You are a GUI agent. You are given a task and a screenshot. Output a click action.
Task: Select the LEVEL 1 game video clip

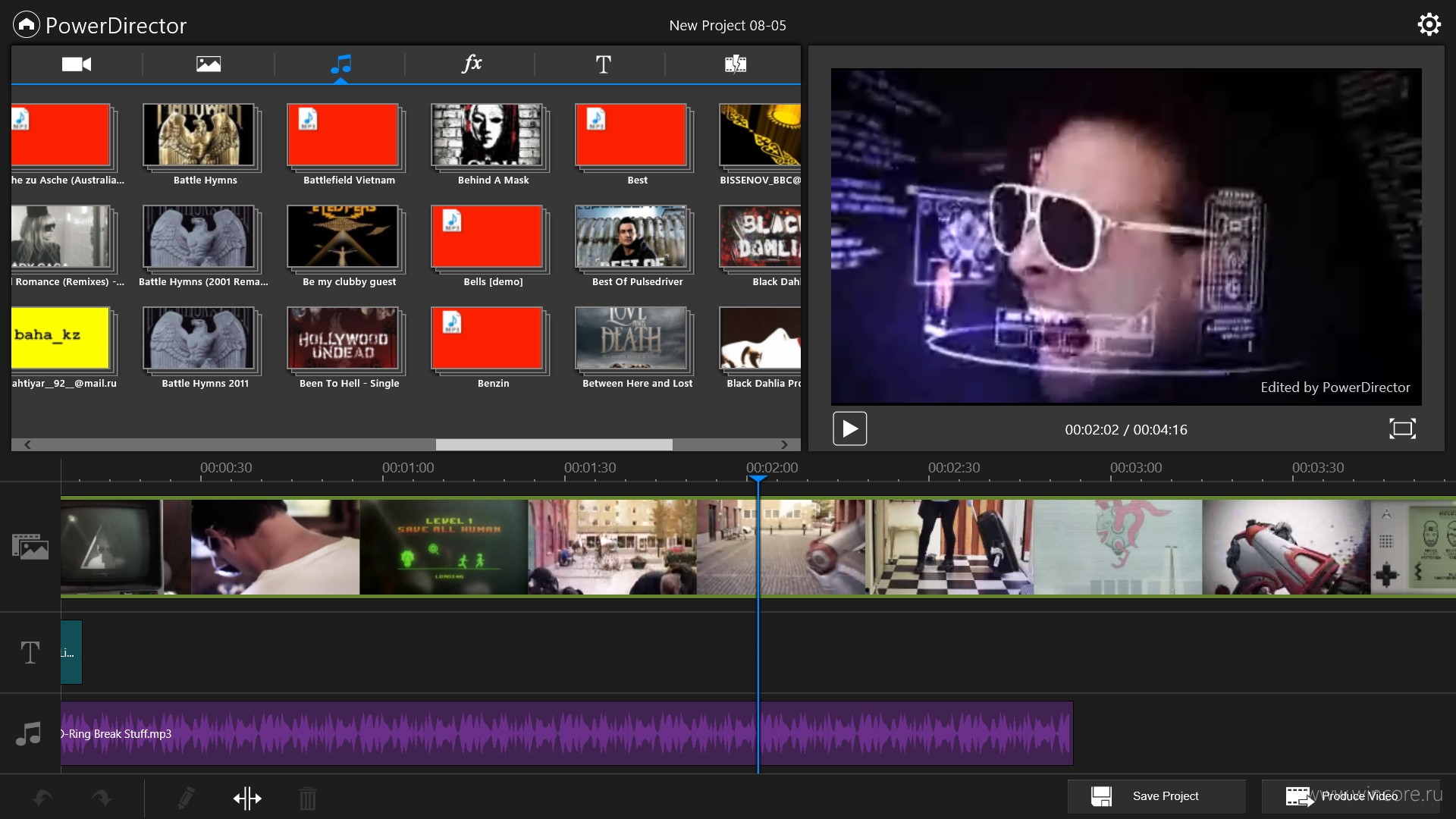[444, 547]
